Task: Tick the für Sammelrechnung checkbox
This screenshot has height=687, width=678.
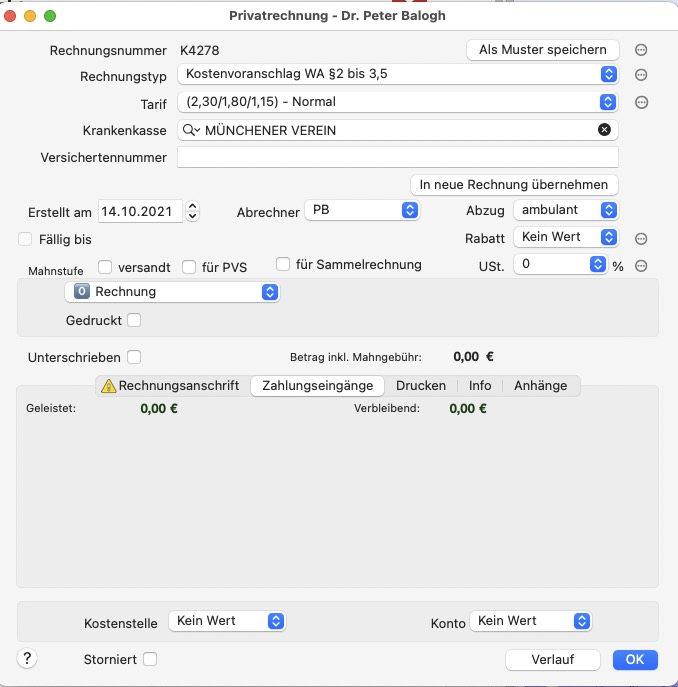Action: (283, 265)
